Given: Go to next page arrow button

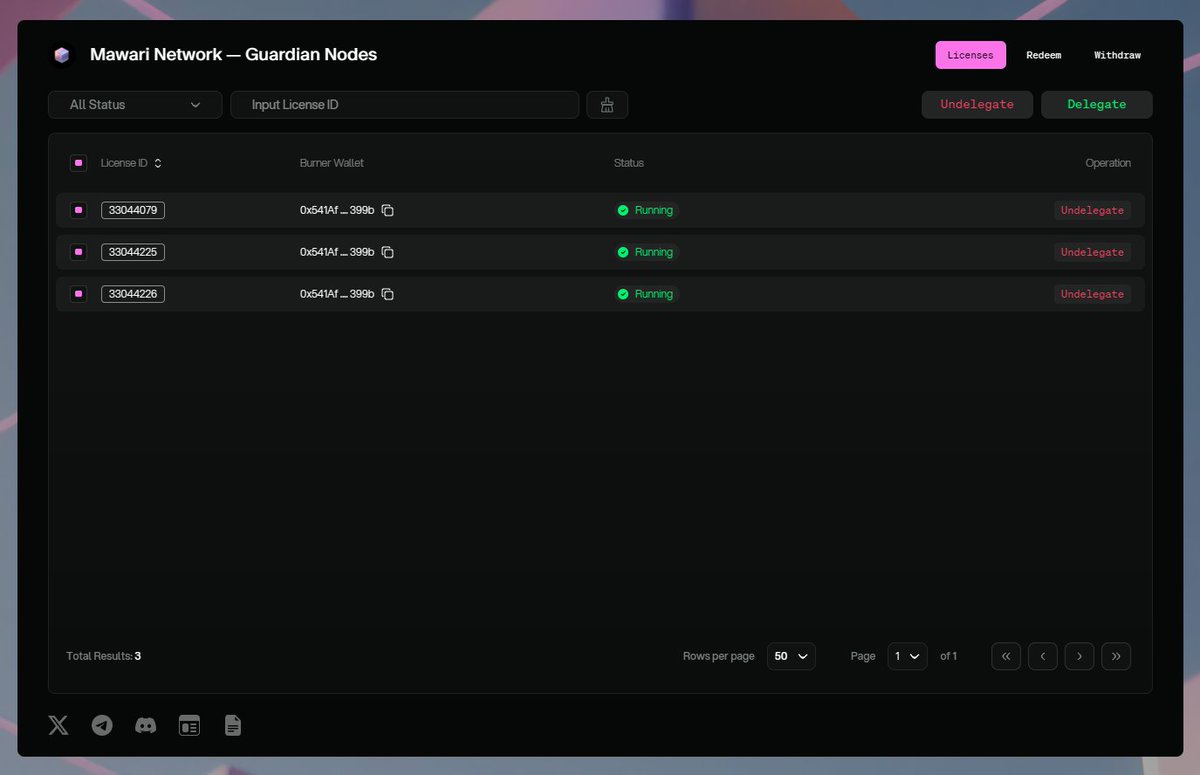Looking at the screenshot, I should 1079,656.
